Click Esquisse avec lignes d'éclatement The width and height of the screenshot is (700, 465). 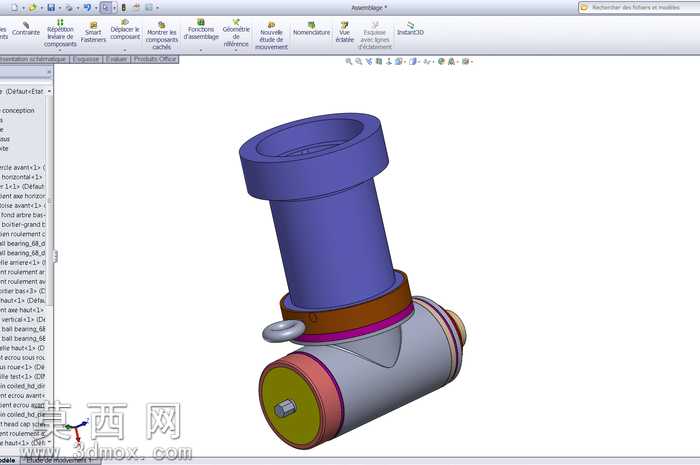pyautogui.click(x=375, y=36)
